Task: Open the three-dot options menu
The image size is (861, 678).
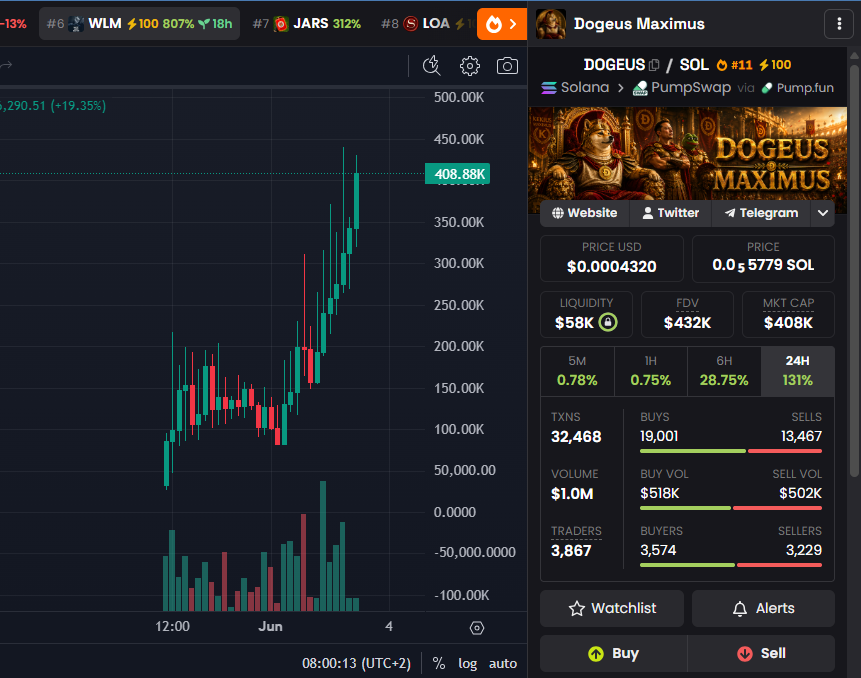Action: [x=839, y=24]
